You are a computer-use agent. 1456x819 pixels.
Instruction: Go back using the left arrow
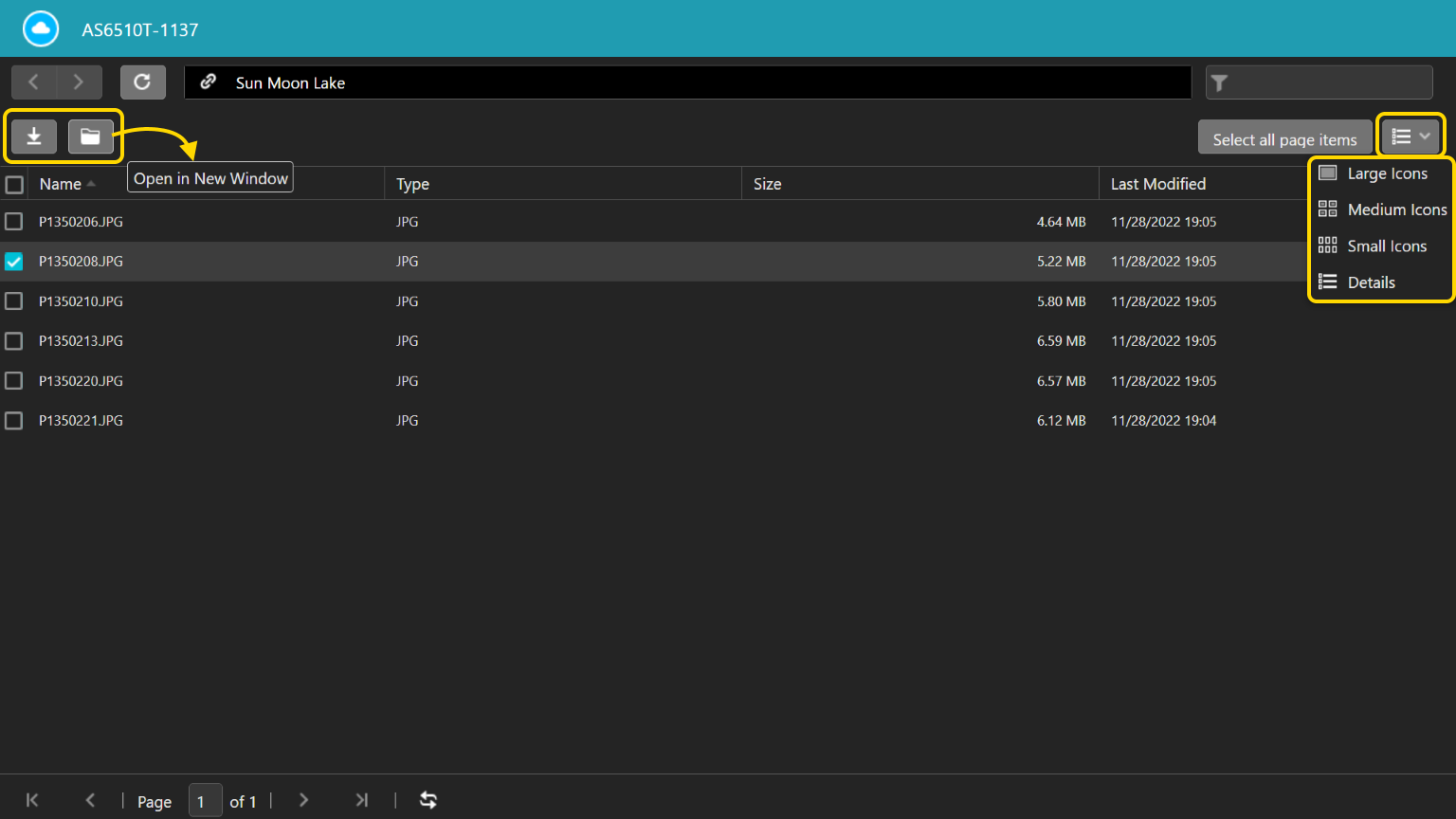click(x=34, y=82)
